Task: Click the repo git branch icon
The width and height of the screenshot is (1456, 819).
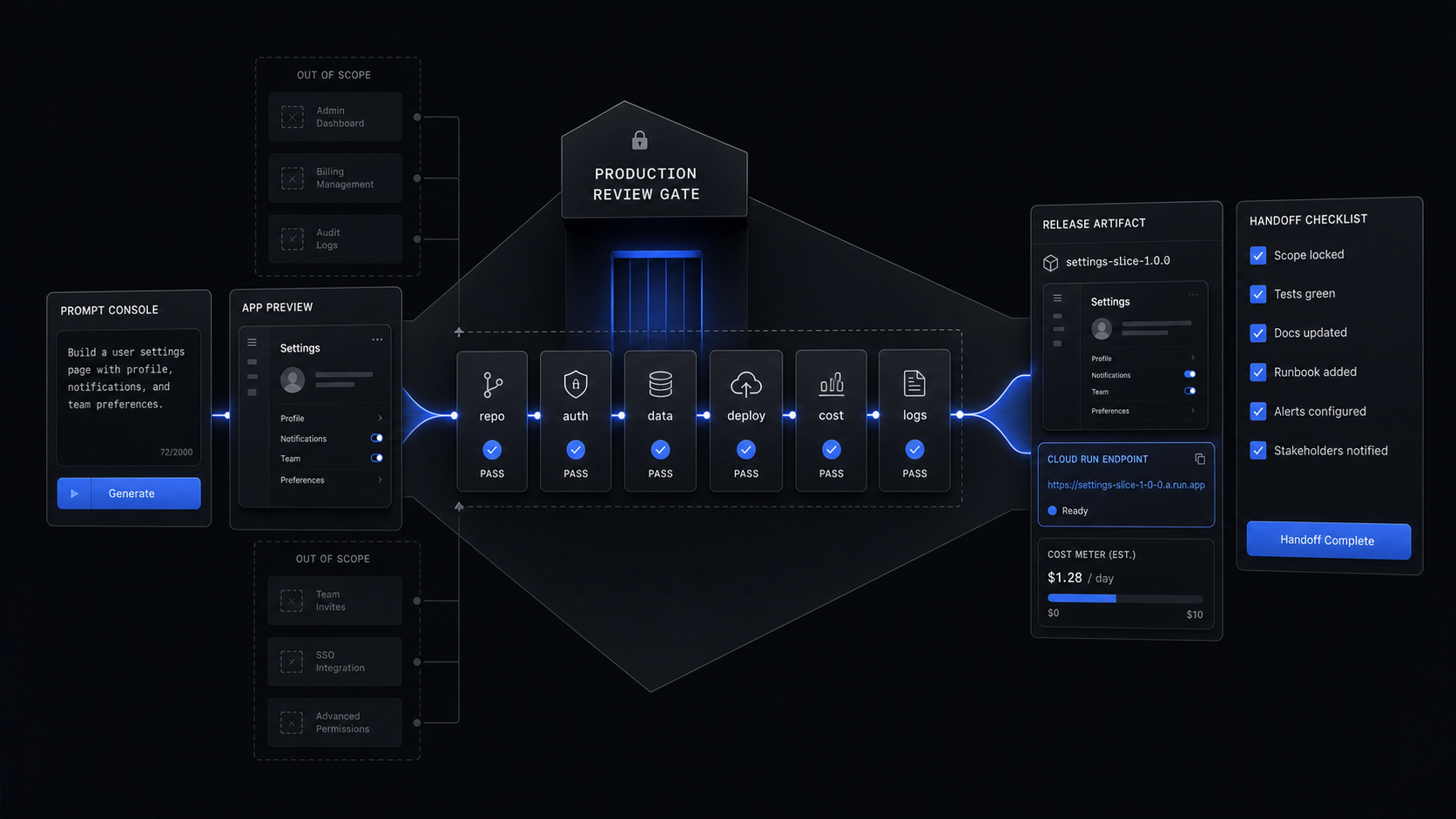Action: [x=492, y=384]
